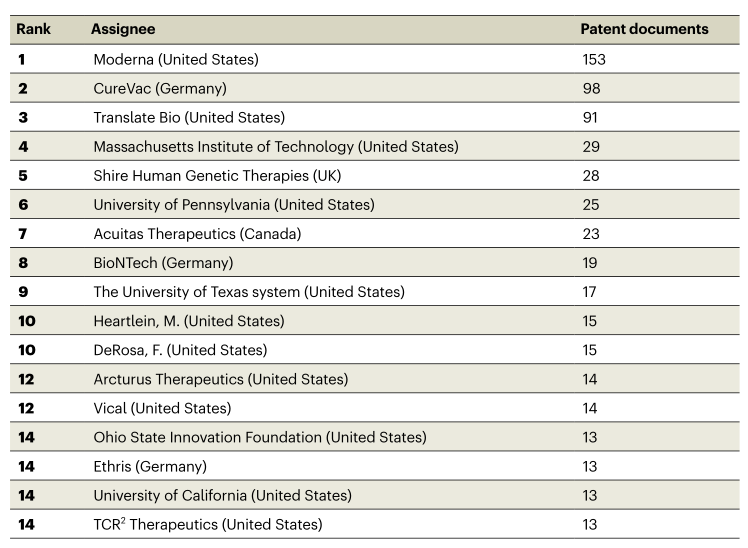Click the Vical (United States) cell
Screen dimensions: 748x548
(x=162, y=408)
